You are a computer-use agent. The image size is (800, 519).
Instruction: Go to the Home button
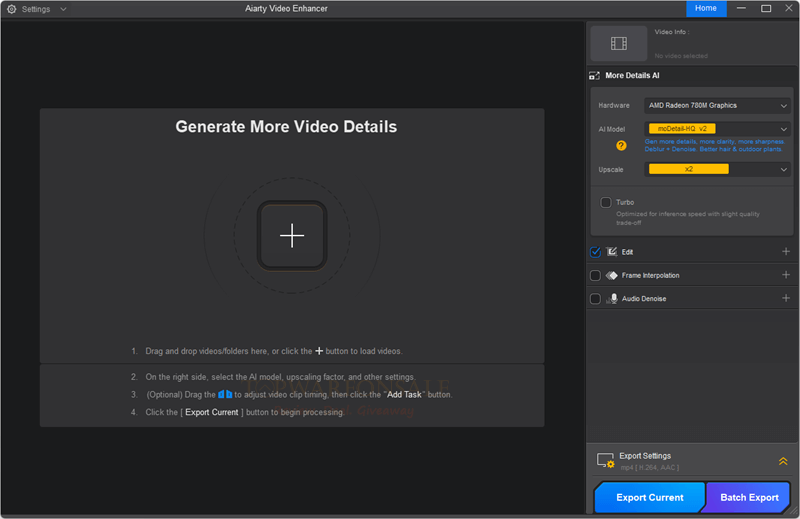(706, 8)
